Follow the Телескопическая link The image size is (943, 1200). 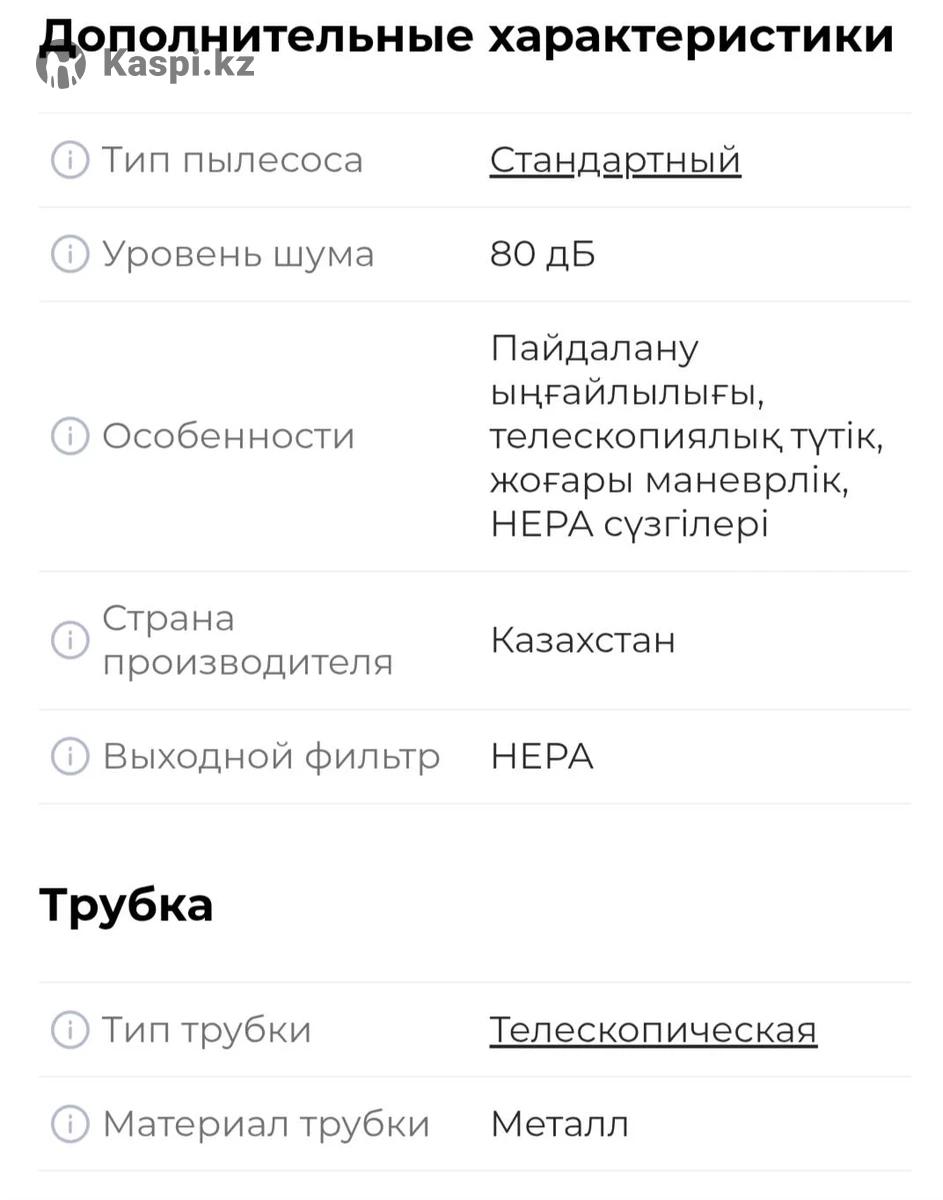point(653,1030)
